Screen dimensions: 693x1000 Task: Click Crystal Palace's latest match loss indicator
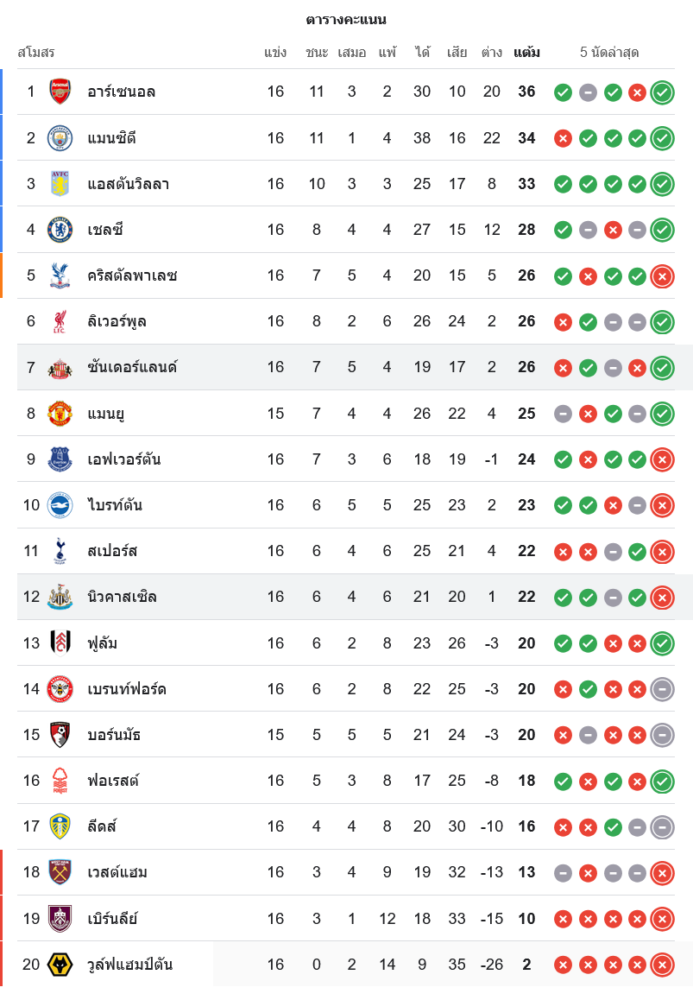(x=662, y=276)
